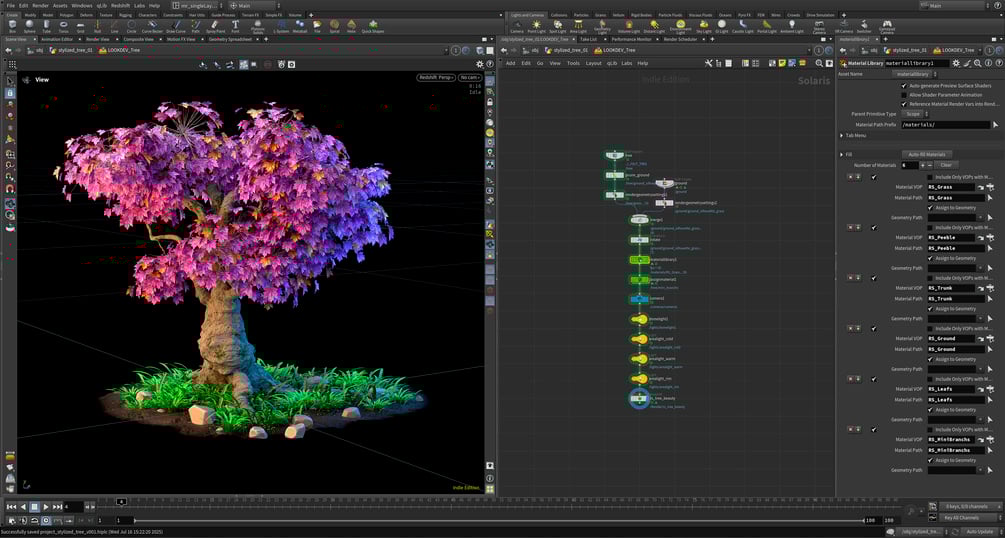
Task: Create a Point Light from the shelf
Action: click(536, 26)
